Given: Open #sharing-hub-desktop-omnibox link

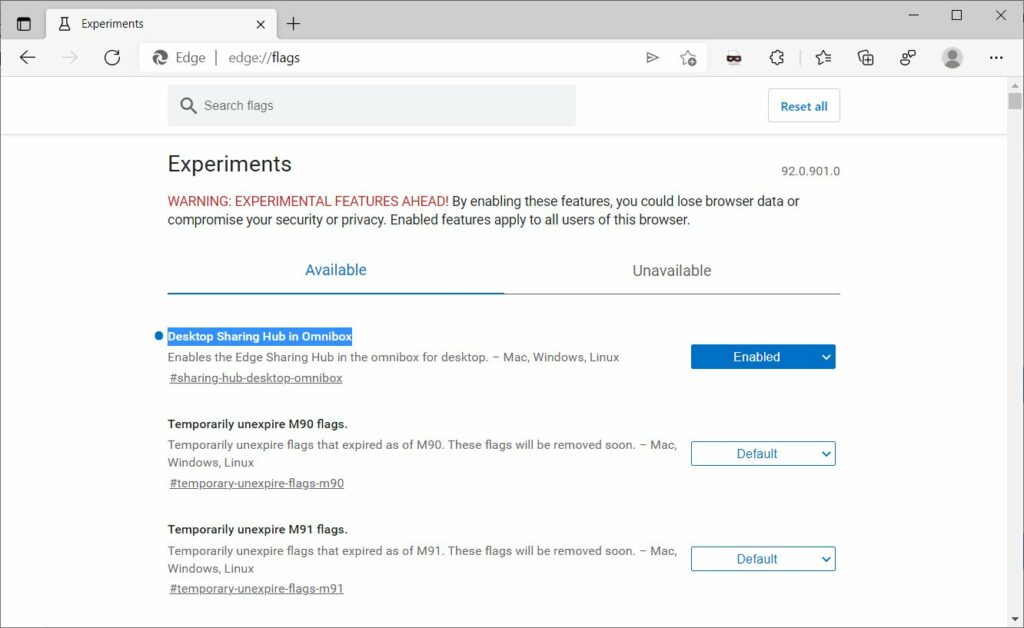Looking at the screenshot, I should (x=256, y=378).
